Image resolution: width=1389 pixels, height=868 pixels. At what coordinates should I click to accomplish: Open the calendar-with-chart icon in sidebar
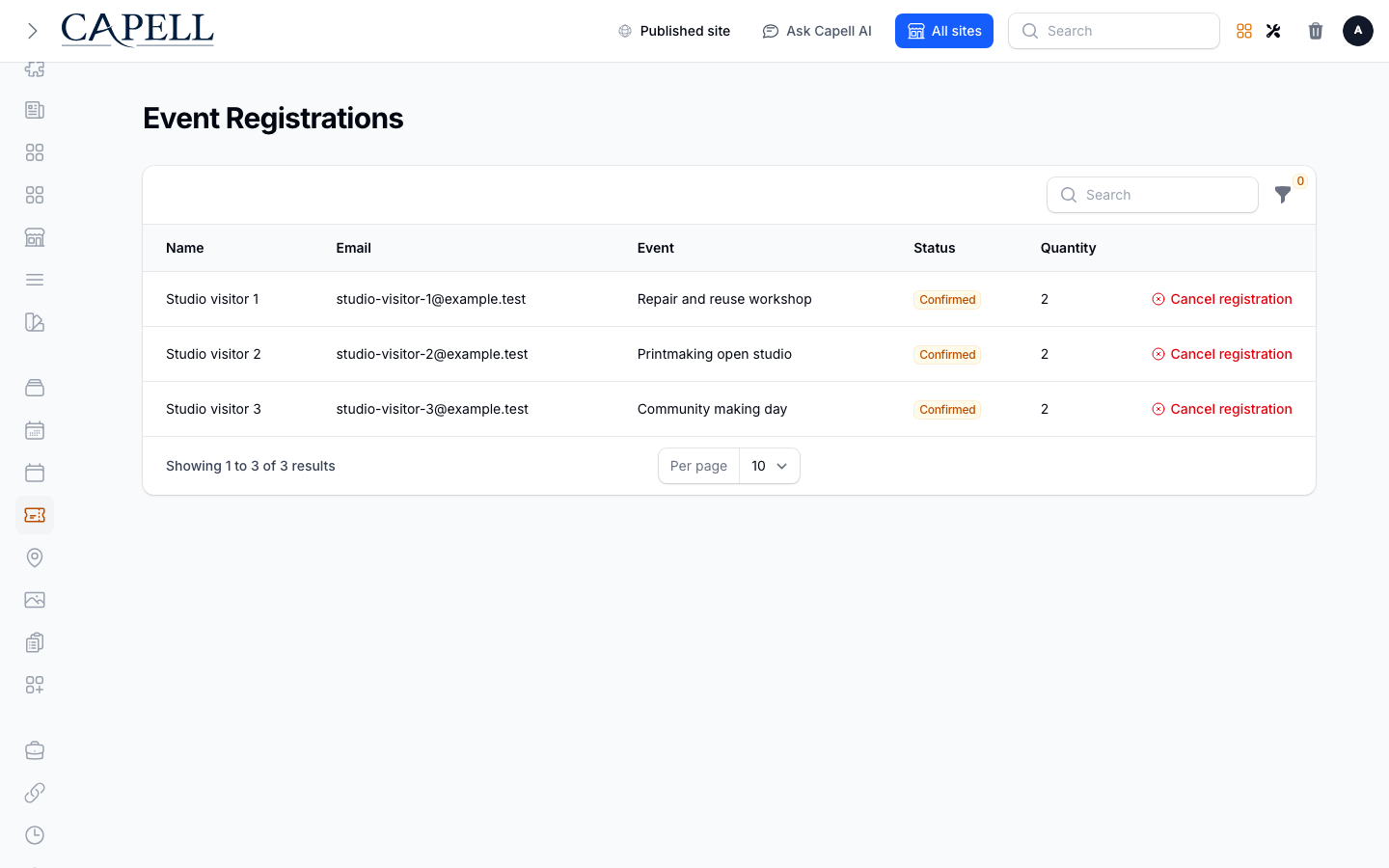(x=35, y=430)
